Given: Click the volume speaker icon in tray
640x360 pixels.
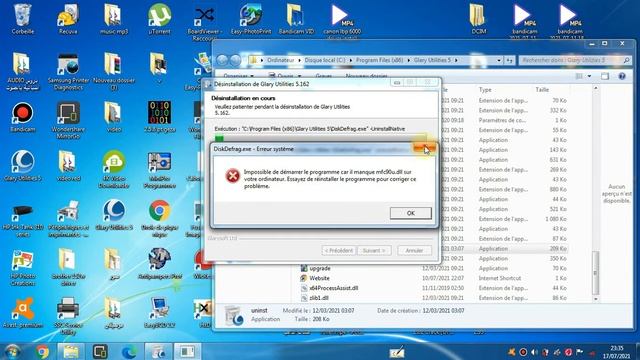Looking at the screenshot, I should click(534, 352).
